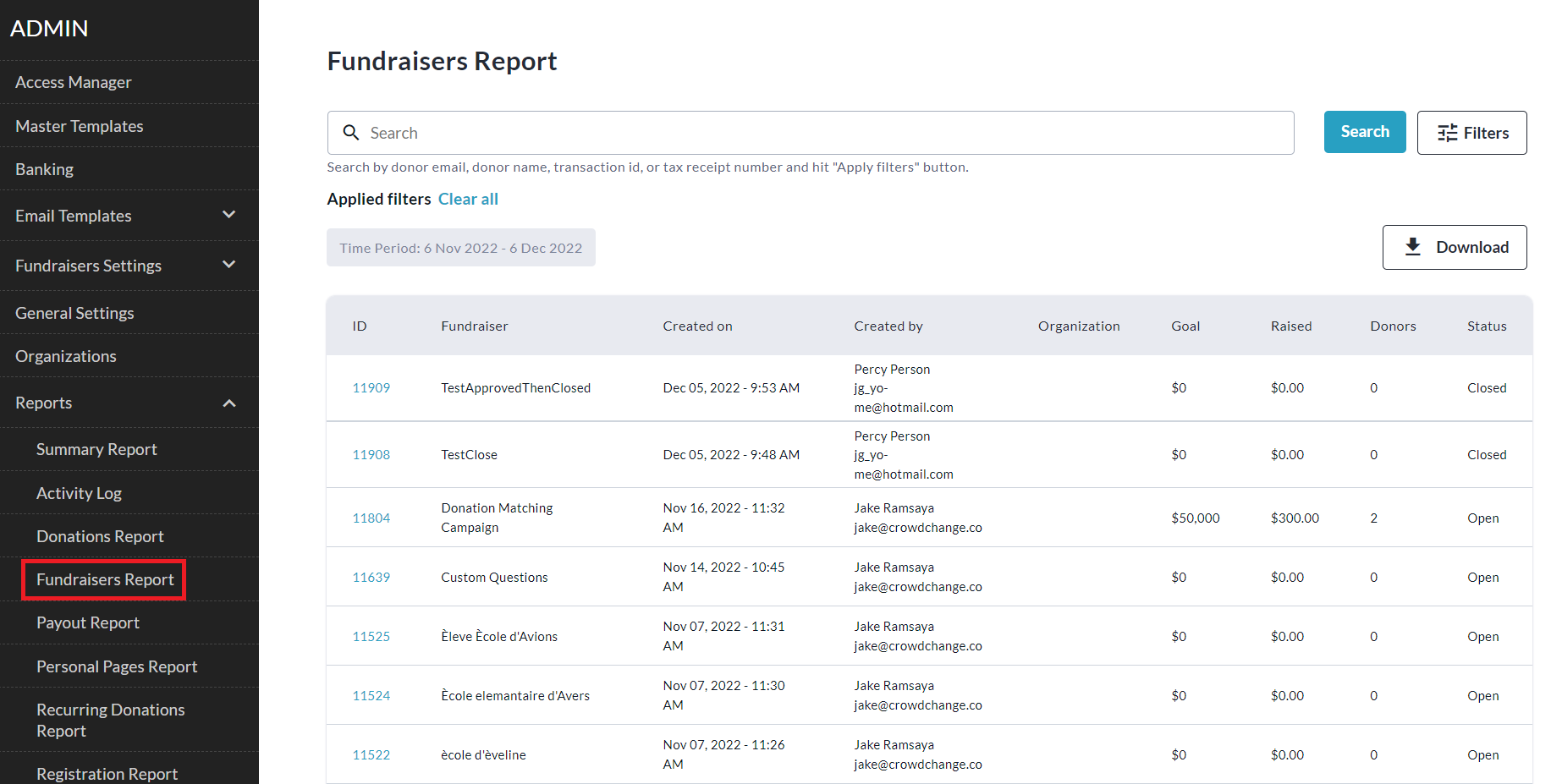Open the Access Manager page
Screen dimensions: 1551x784
[x=74, y=82]
